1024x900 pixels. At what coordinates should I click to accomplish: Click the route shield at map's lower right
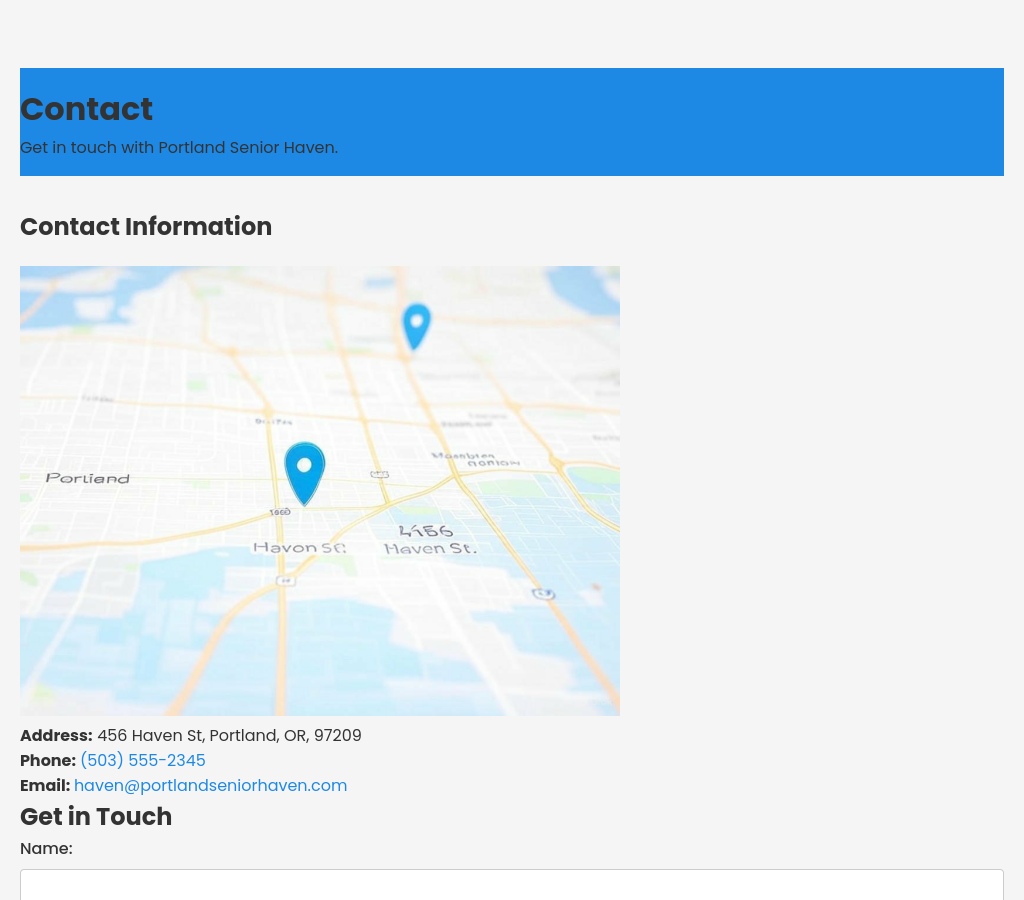(543, 594)
